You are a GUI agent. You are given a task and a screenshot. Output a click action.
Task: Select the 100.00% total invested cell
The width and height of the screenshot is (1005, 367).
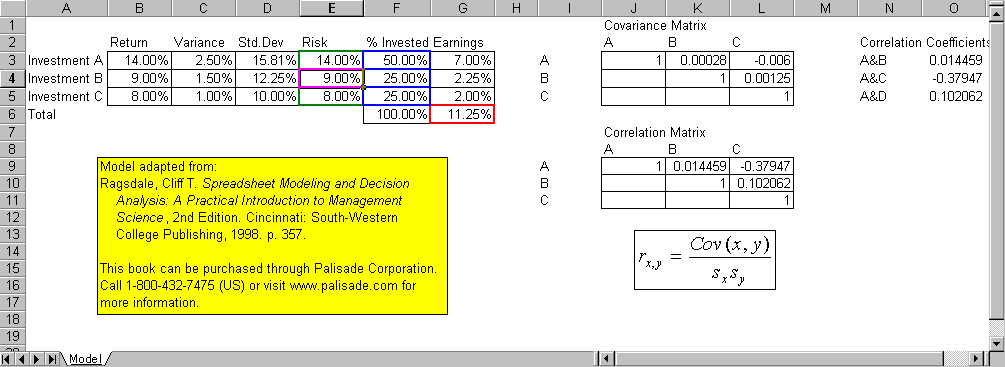(397, 114)
